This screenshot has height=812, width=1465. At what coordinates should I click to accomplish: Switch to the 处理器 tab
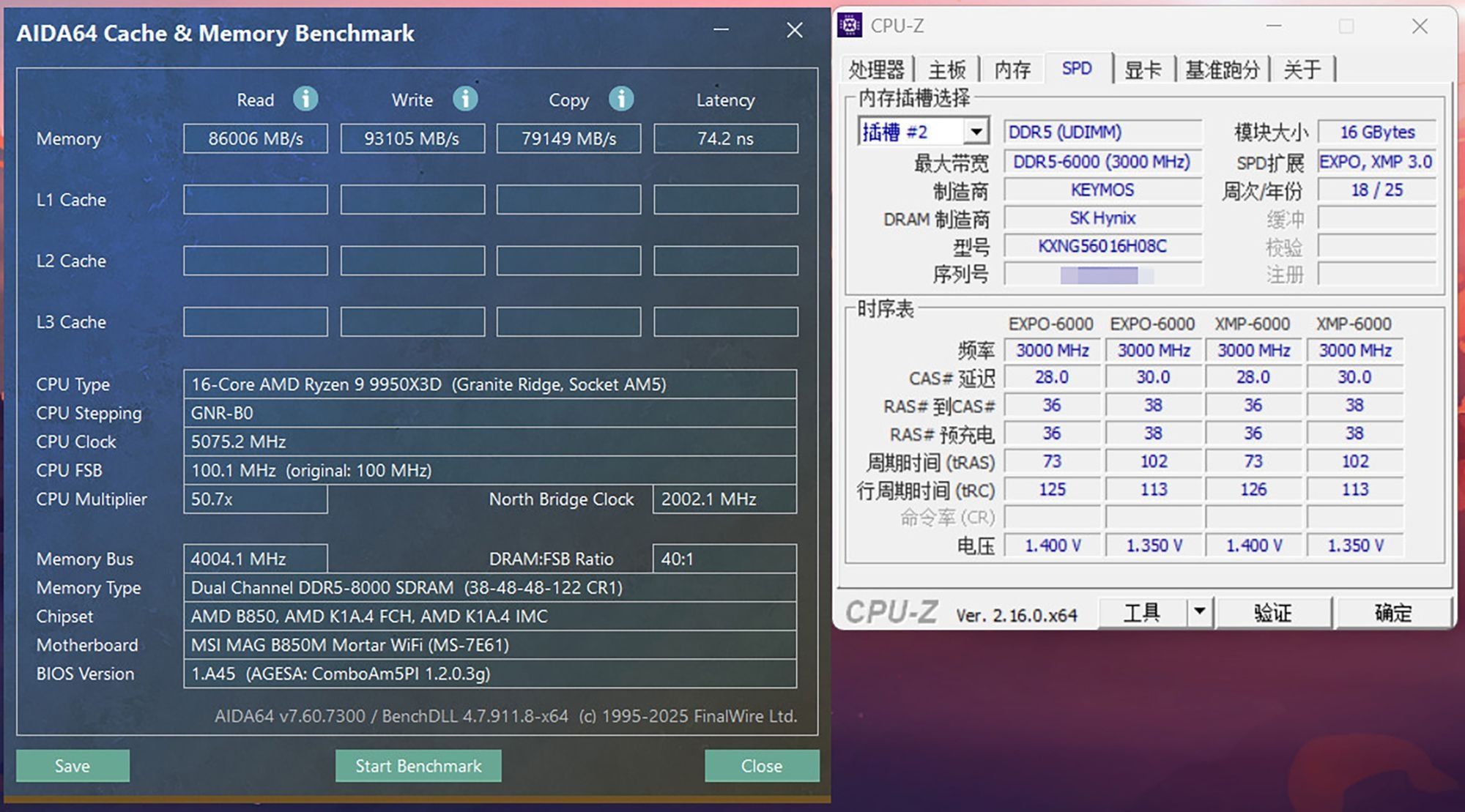pyautogui.click(x=876, y=70)
